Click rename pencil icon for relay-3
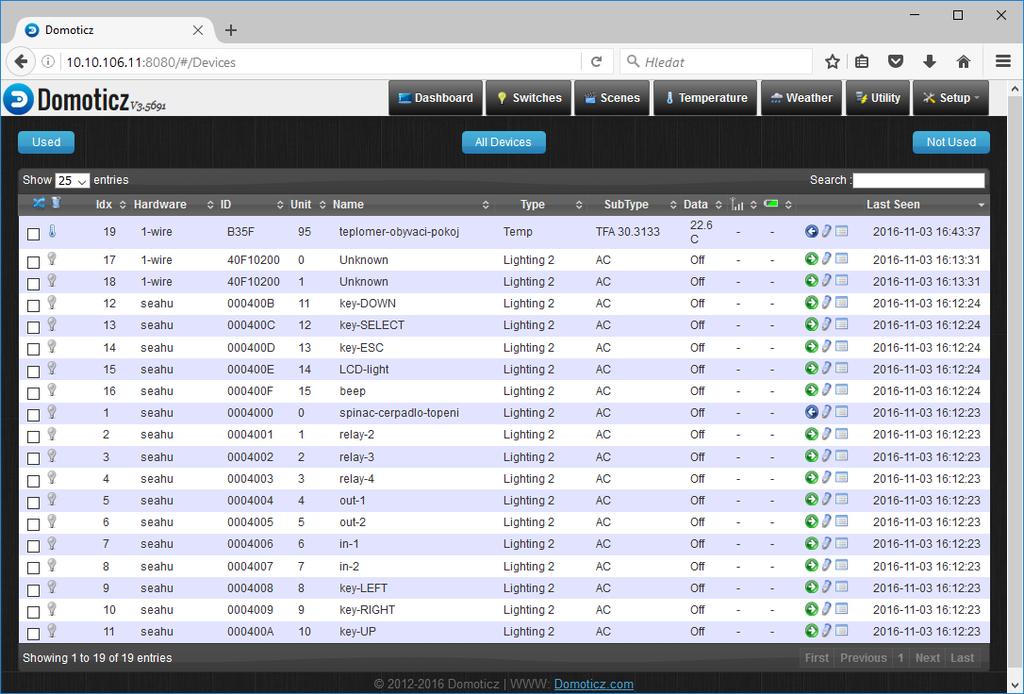 coord(826,456)
